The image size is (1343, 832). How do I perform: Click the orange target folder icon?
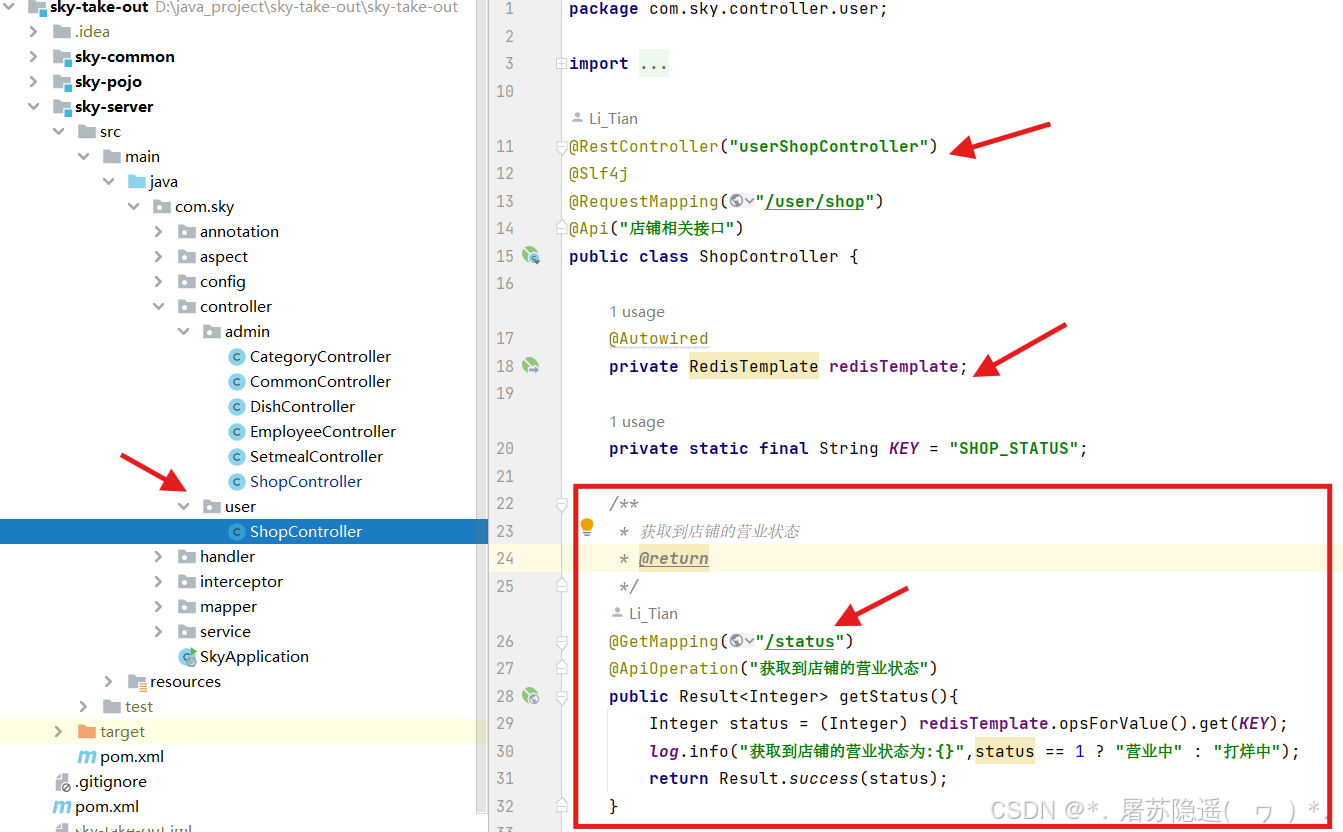coord(87,732)
